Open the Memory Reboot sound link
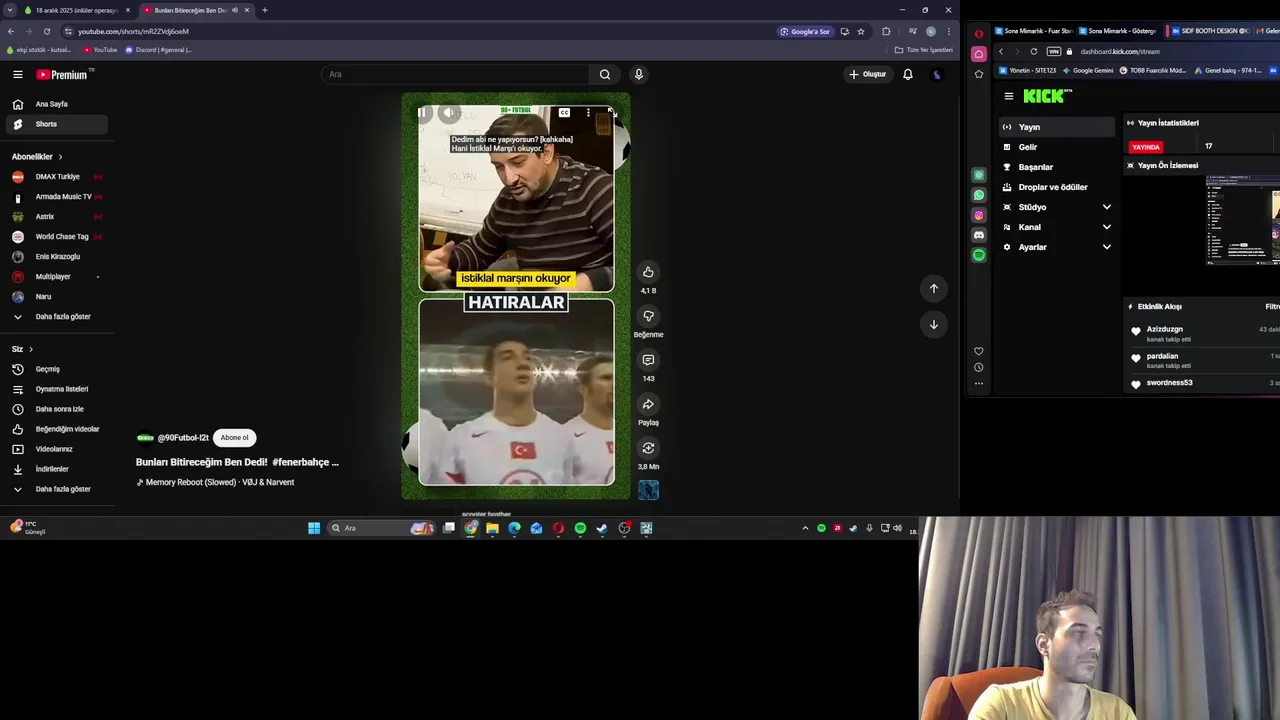The width and height of the screenshot is (1280, 720). [220, 482]
